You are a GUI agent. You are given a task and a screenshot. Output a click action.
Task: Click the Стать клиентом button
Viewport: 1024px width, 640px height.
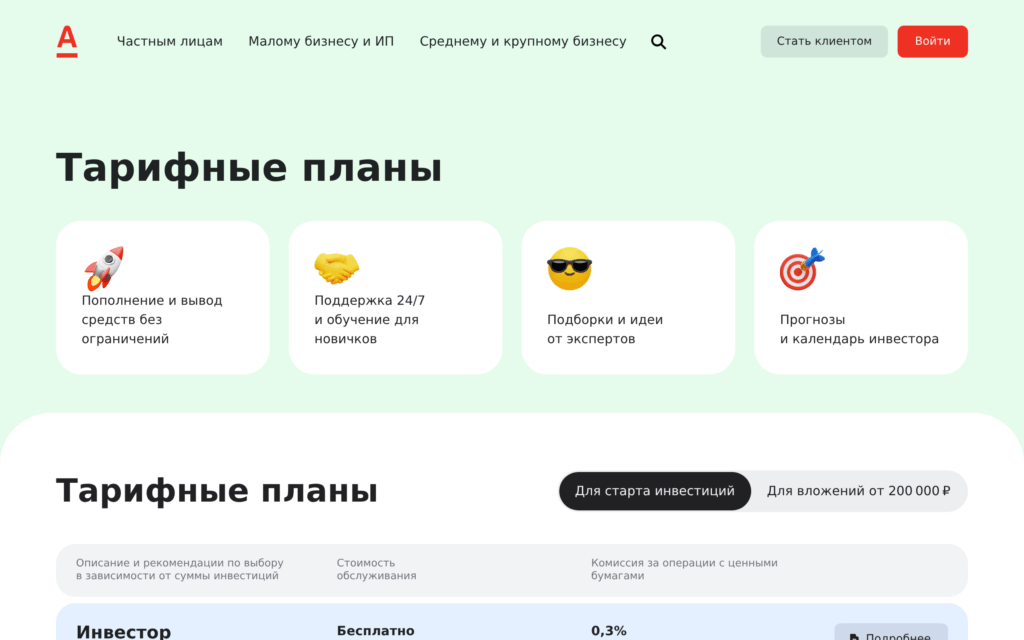pos(824,41)
